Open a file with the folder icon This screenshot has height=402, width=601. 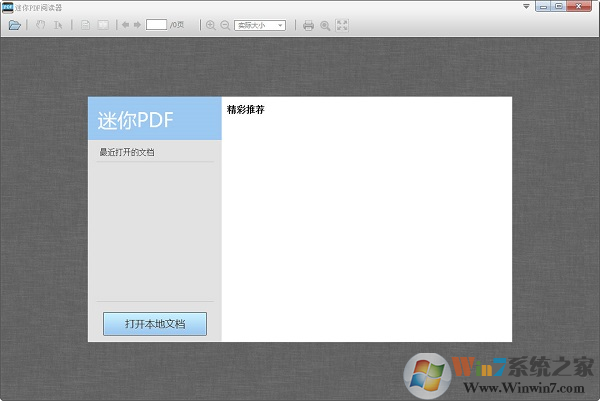click(15, 25)
